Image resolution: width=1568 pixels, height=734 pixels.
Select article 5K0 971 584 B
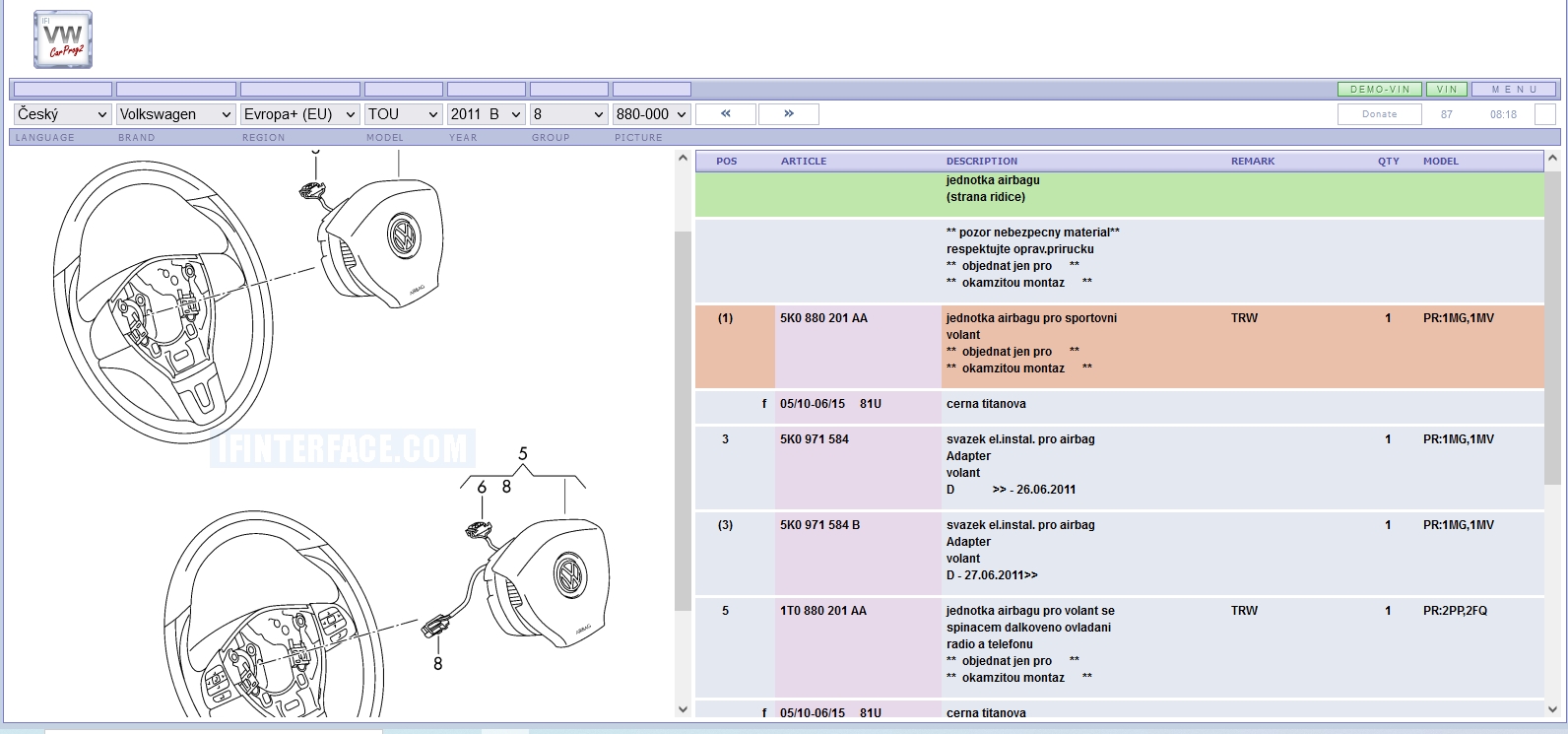[x=820, y=525]
